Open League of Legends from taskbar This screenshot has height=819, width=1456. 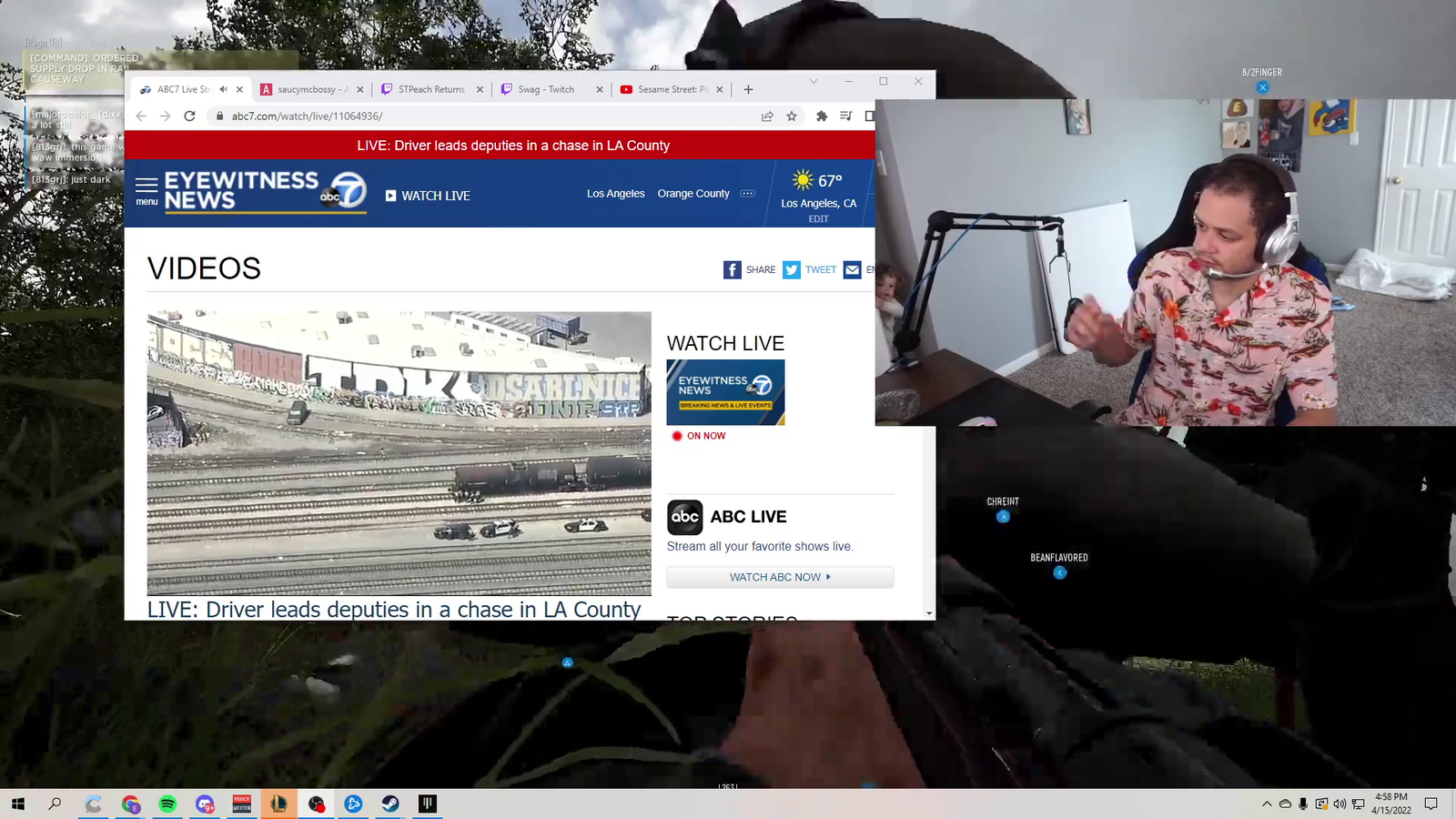tap(279, 804)
